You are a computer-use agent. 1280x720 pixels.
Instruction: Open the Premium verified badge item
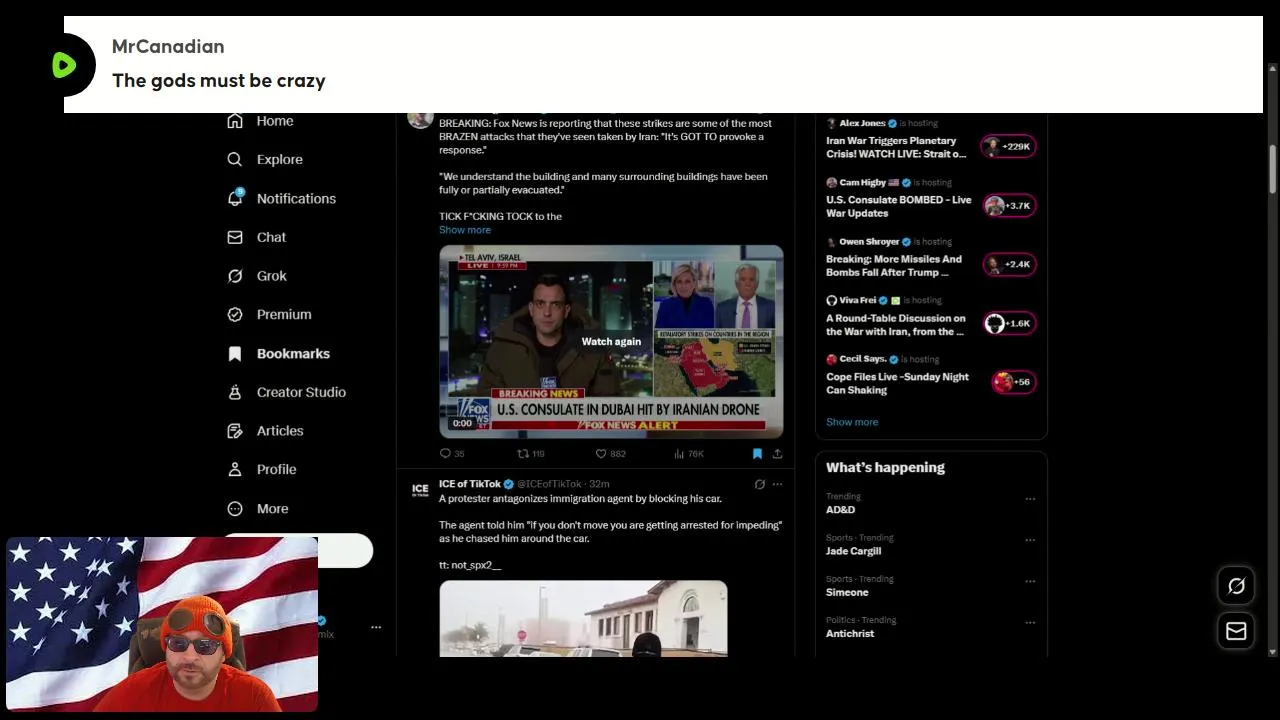point(269,314)
